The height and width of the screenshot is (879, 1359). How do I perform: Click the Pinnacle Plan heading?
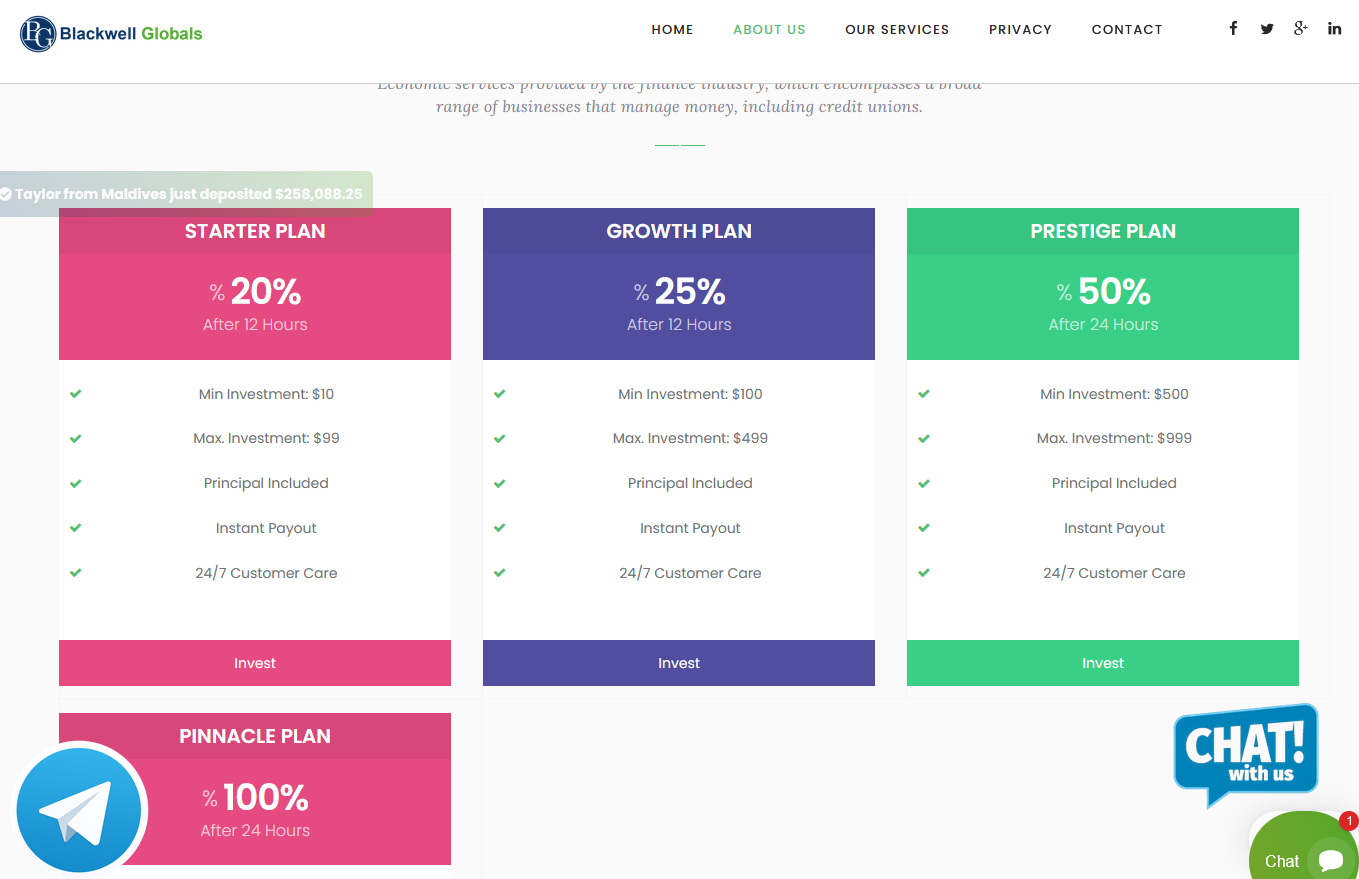point(255,736)
